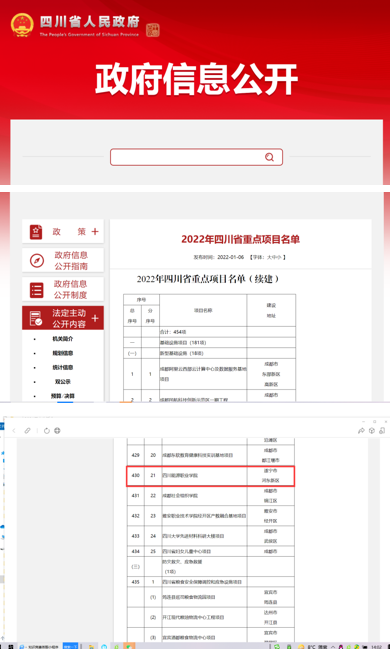
Task: Click the publish date 2022-01-06
Action: coord(230,257)
